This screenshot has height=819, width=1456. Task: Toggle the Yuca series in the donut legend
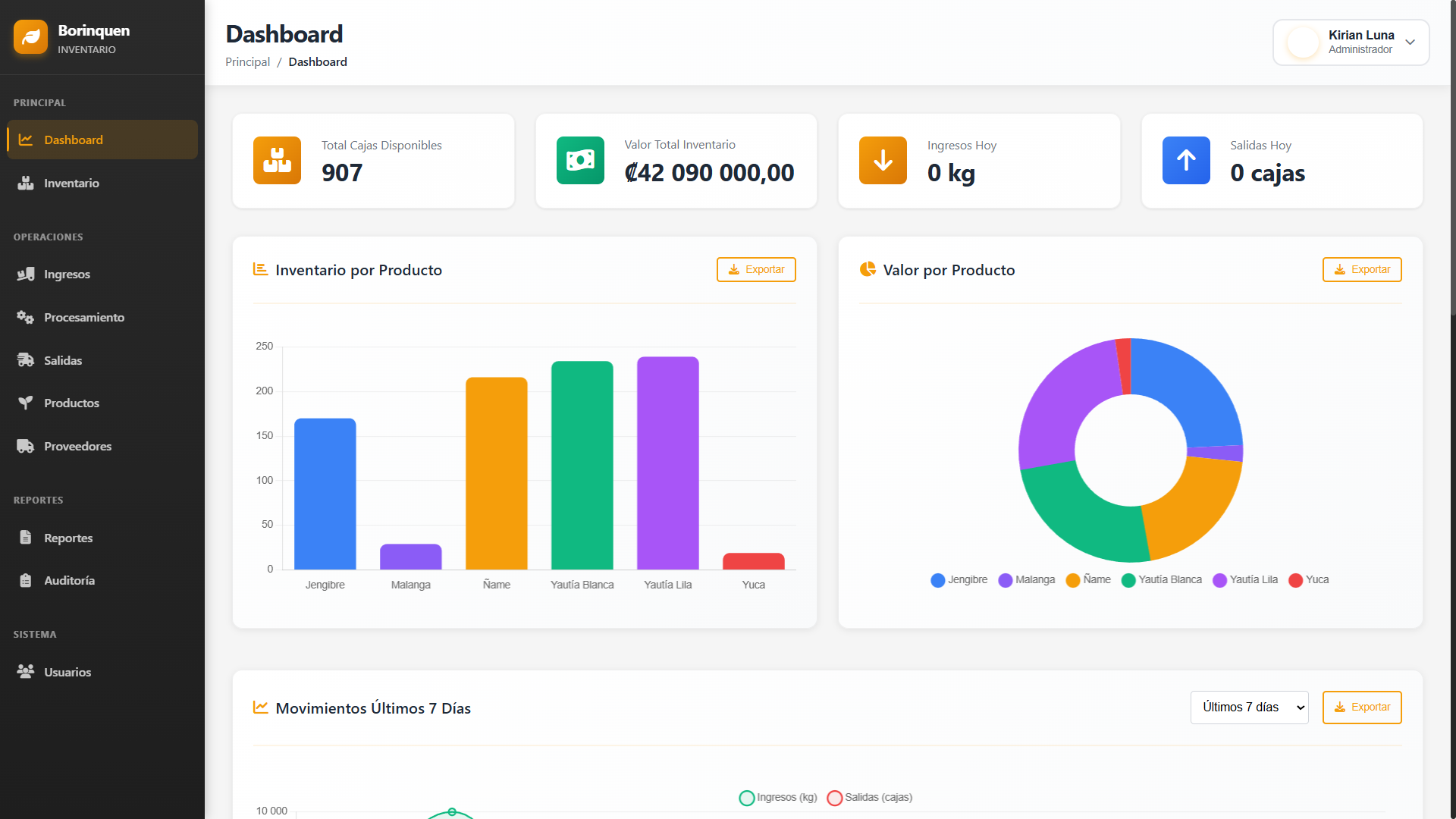pos(1308,579)
